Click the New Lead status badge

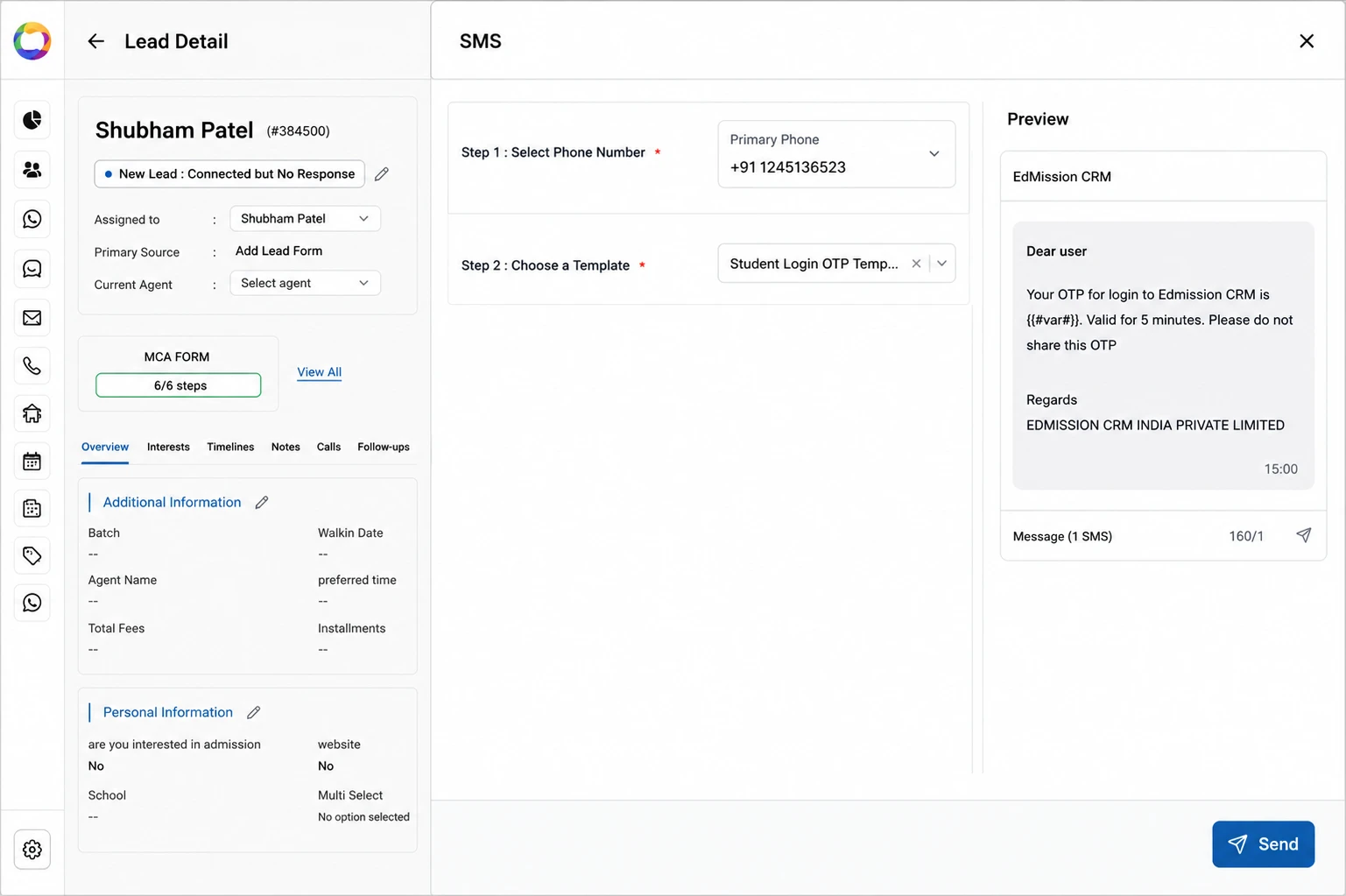pyautogui.click(x=229, y=174)
